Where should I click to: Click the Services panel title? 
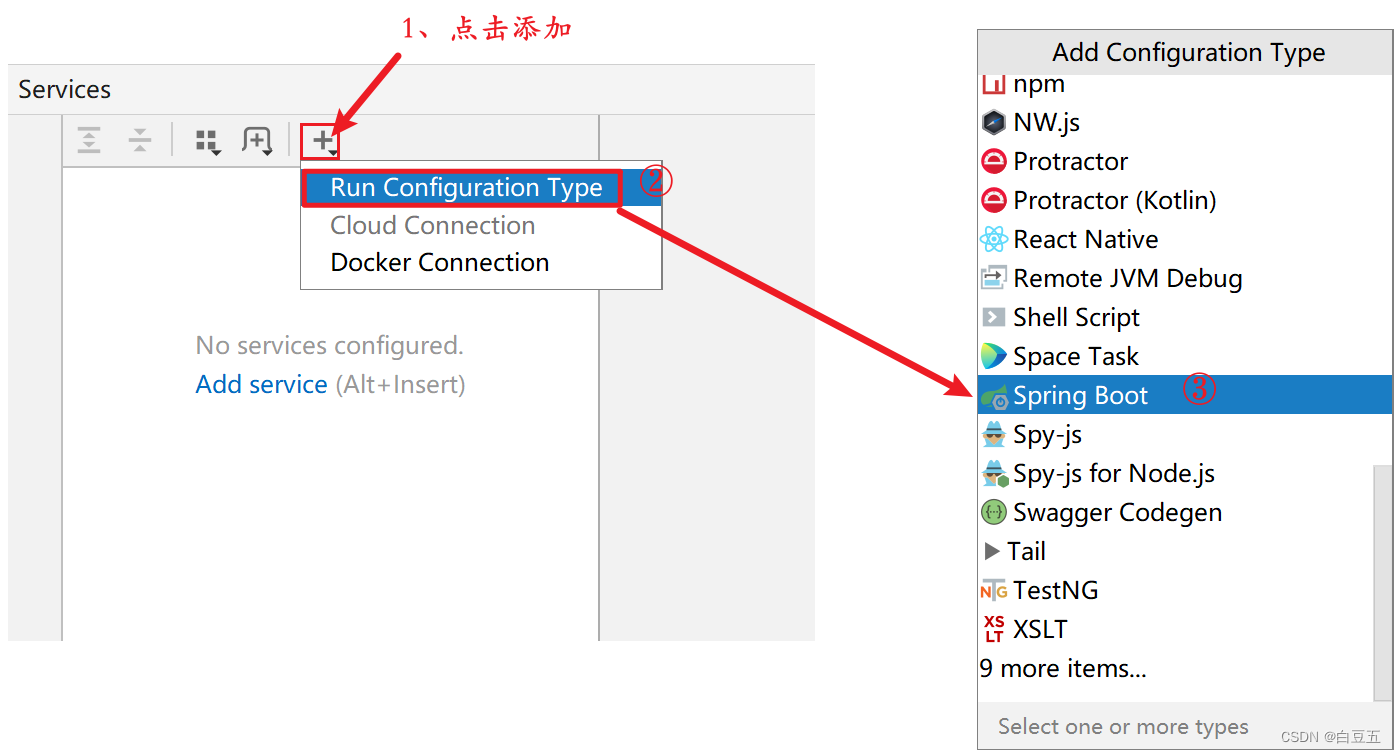pyautogui.click(x=64, y=90)
